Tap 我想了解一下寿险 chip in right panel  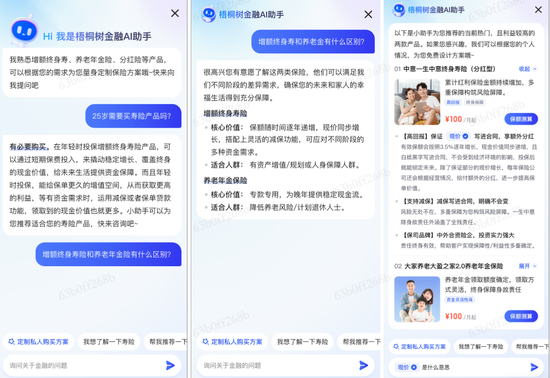481,346
